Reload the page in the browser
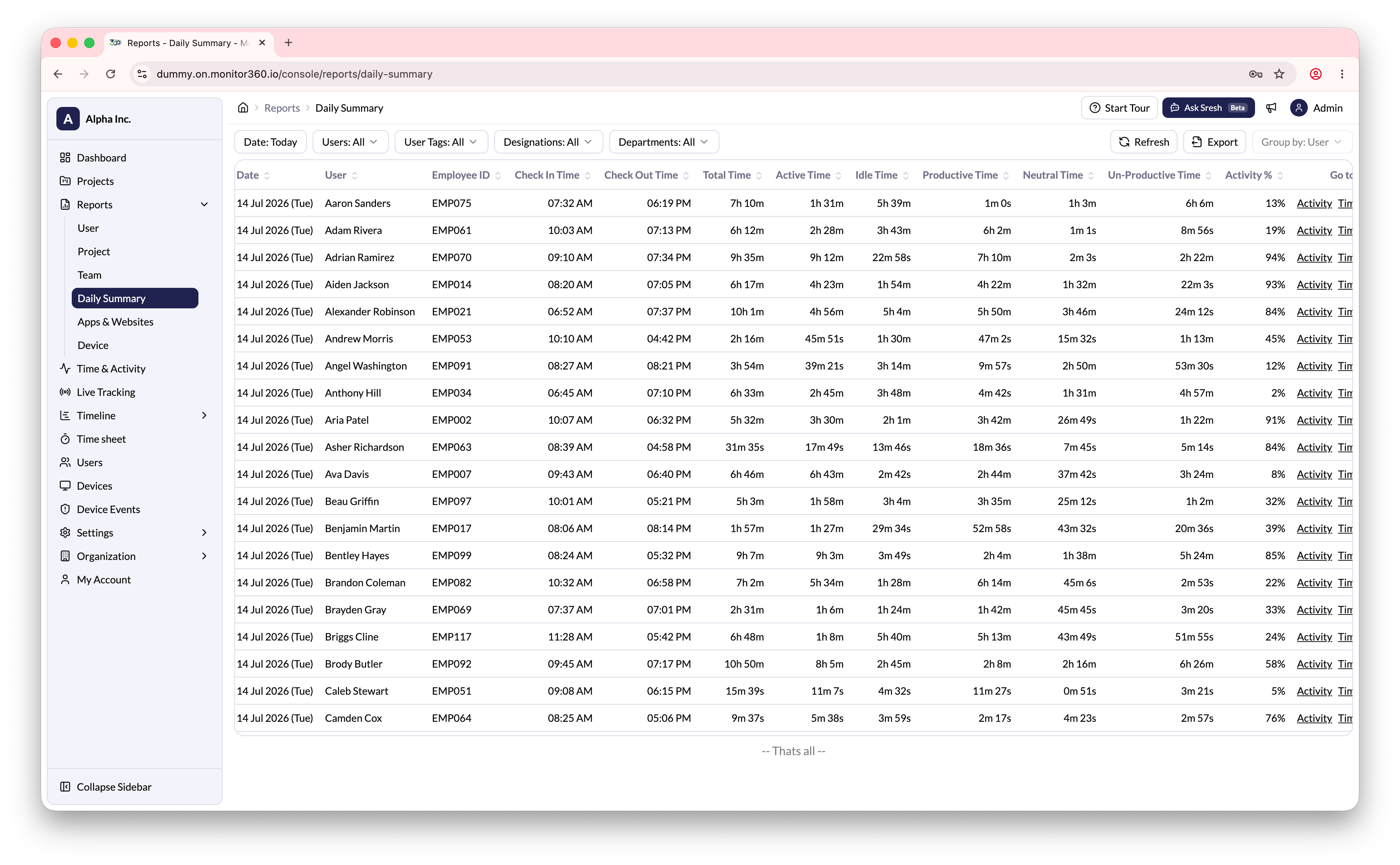The width and height of the screenshot is (1400, 865). pos(111,74)
